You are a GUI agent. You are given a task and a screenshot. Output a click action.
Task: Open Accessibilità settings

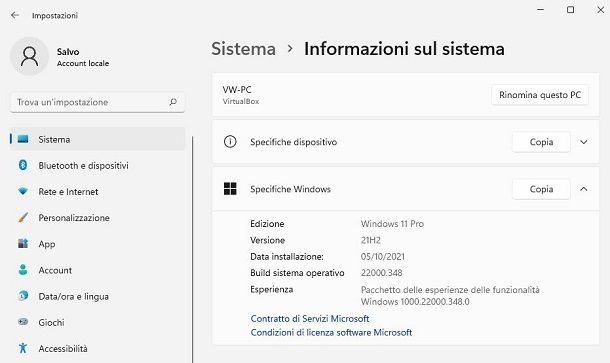(97, 348)
